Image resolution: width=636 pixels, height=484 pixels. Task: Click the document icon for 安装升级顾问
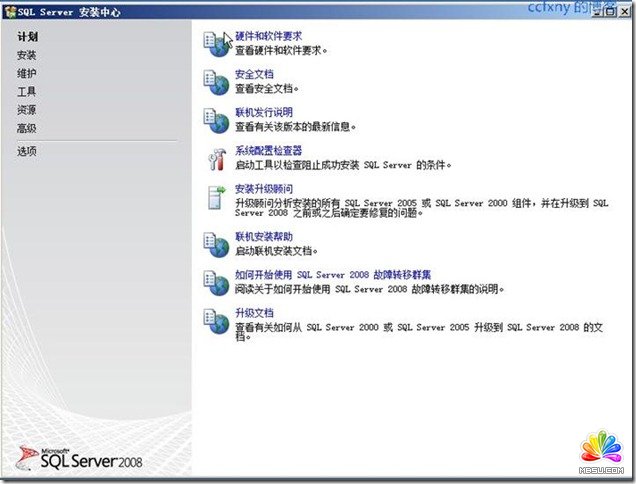pyautogui.click(x=216, y=197)
